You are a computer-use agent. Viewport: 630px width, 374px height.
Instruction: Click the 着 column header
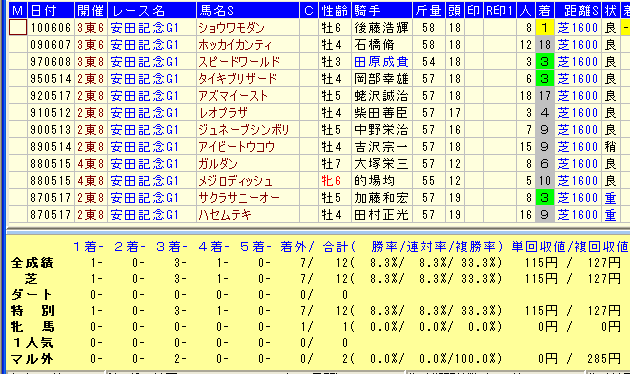545,10
